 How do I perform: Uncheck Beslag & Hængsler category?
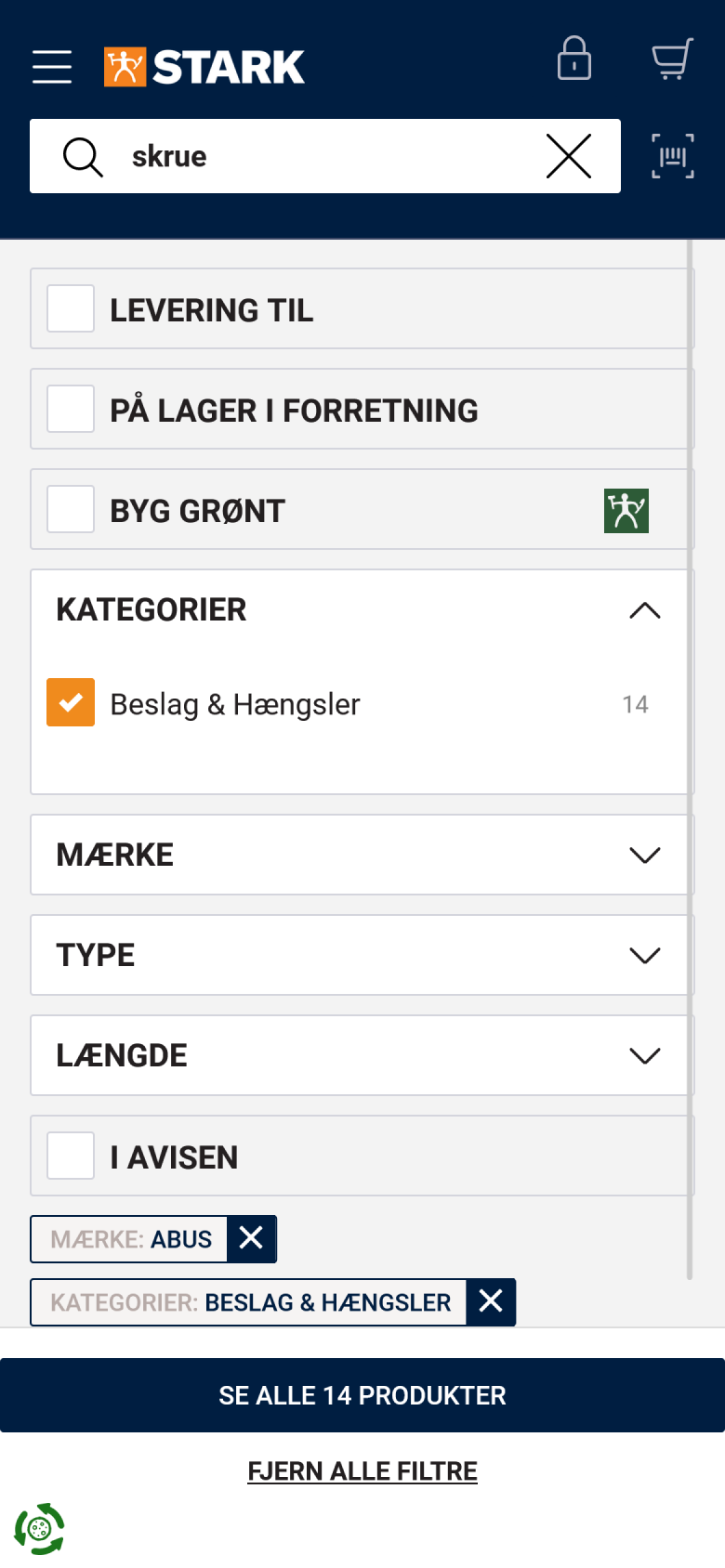click(x=71, y=702)
